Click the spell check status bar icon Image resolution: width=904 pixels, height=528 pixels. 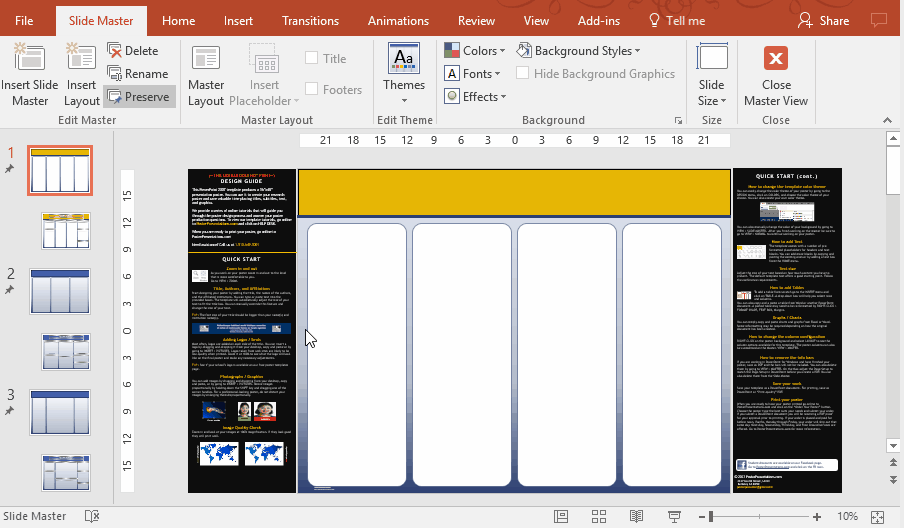pyautogui.click(x=92, y=516)
